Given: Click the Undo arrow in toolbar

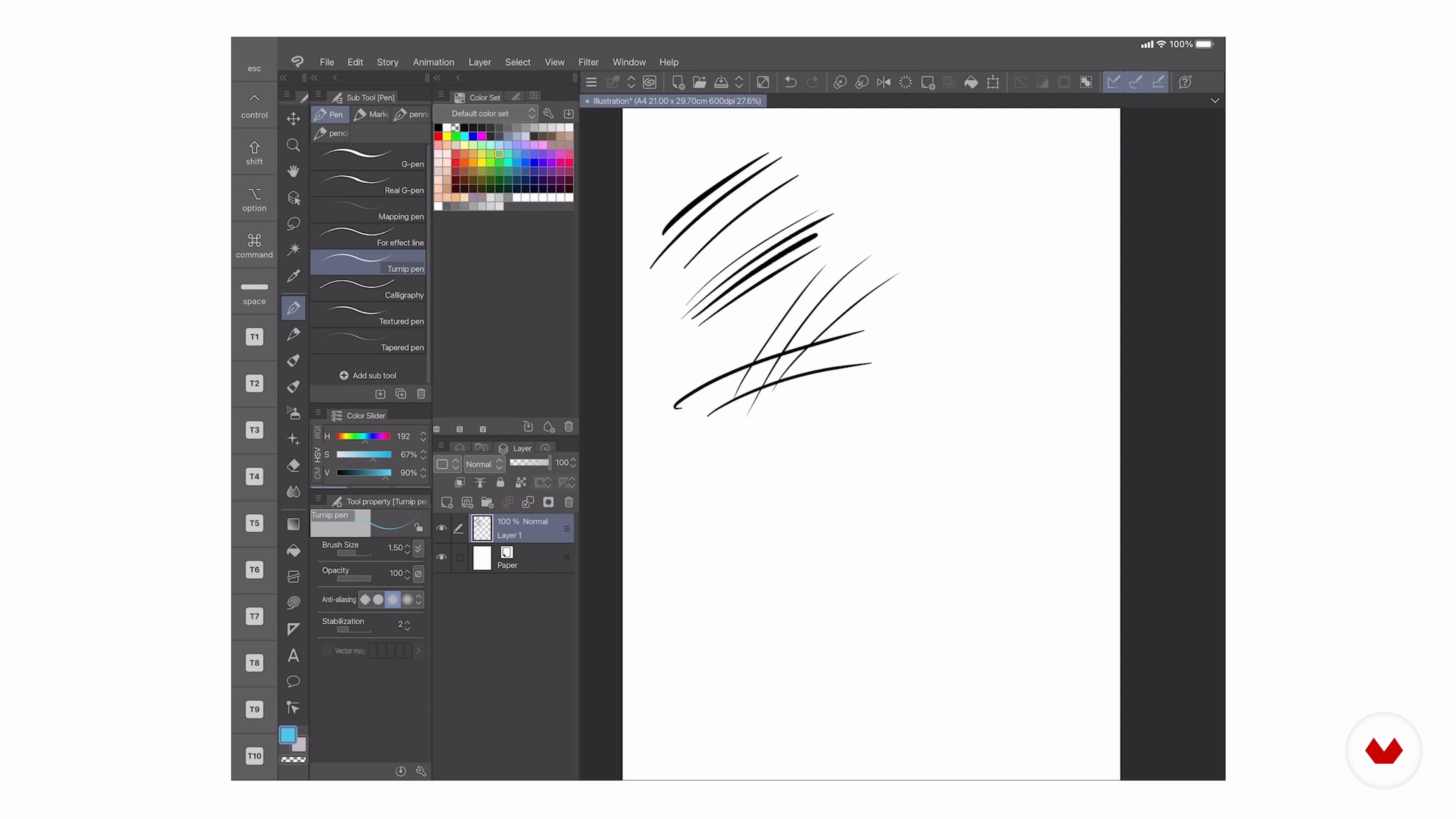Looking at the screenshot, I should 791,83.
